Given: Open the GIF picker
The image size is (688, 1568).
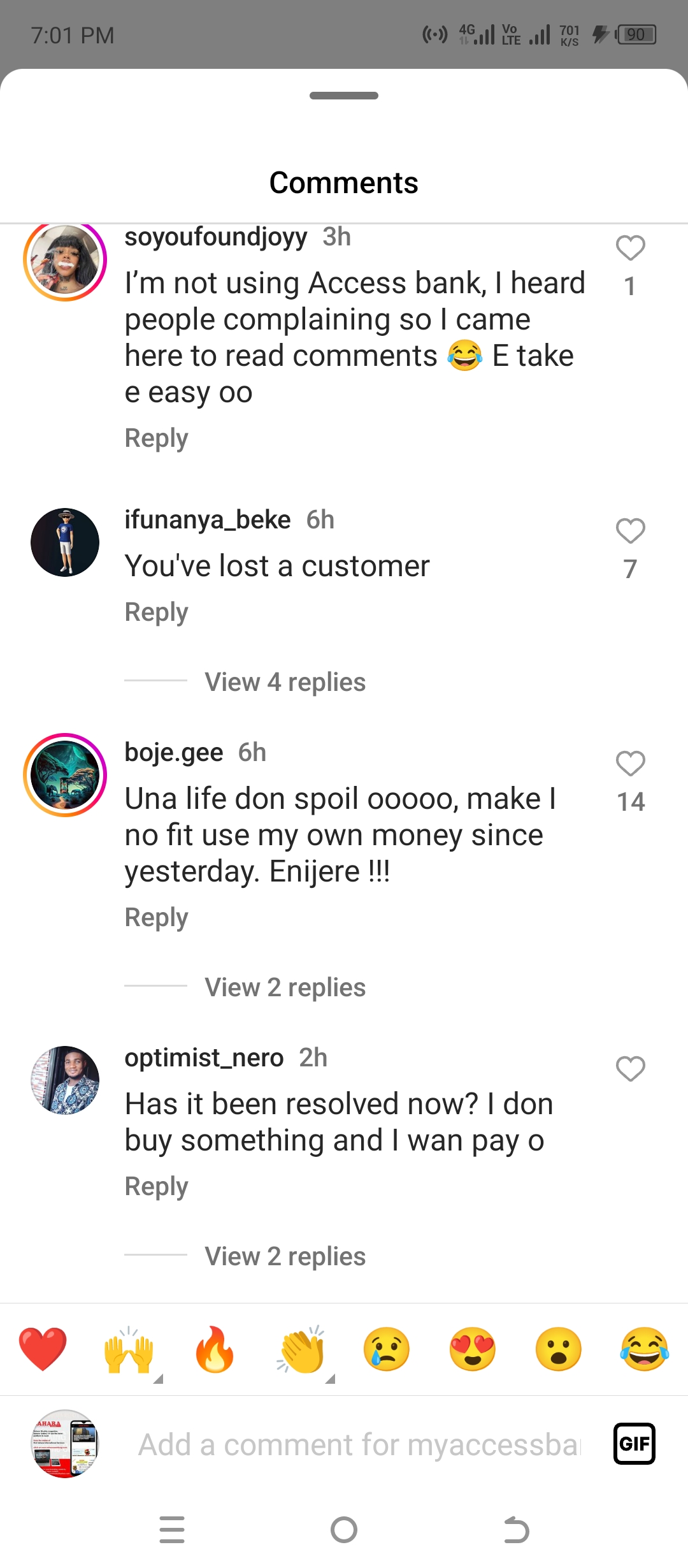Looking at the screenshot, I should [634, 1444].
